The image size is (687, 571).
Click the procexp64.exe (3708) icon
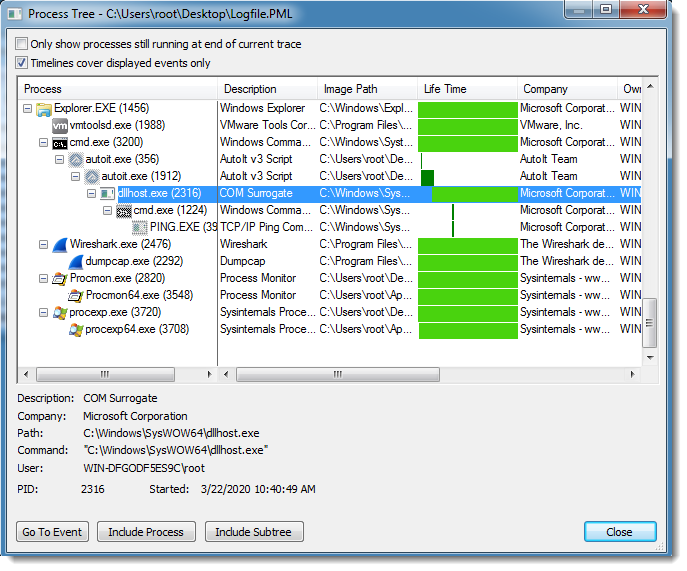(76, 330)
